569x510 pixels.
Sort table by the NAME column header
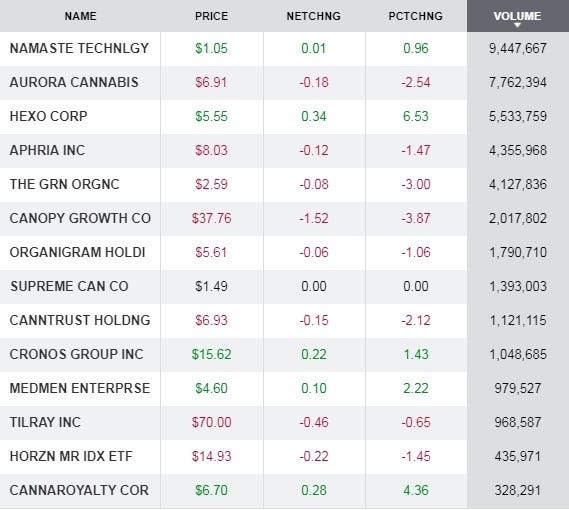80,16
